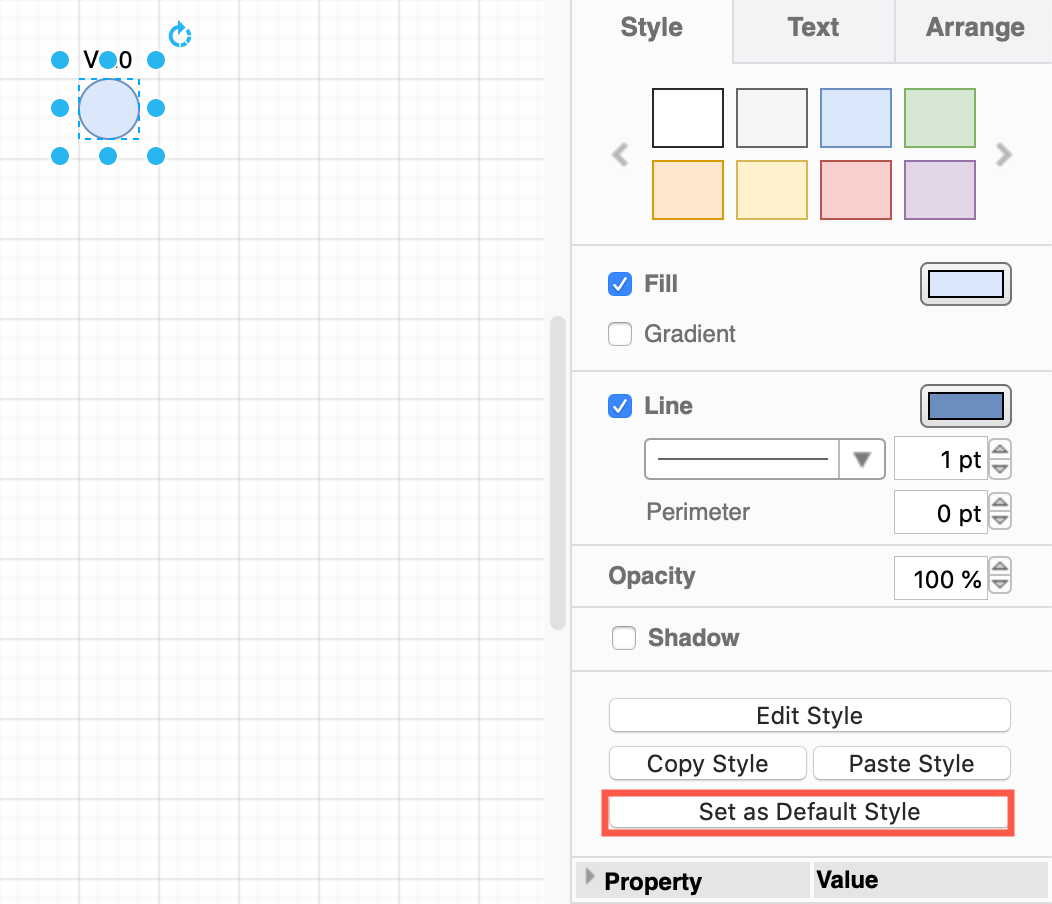Click Set as Default Style
This screenshot has width=1052, height=904.
point(808,812)
